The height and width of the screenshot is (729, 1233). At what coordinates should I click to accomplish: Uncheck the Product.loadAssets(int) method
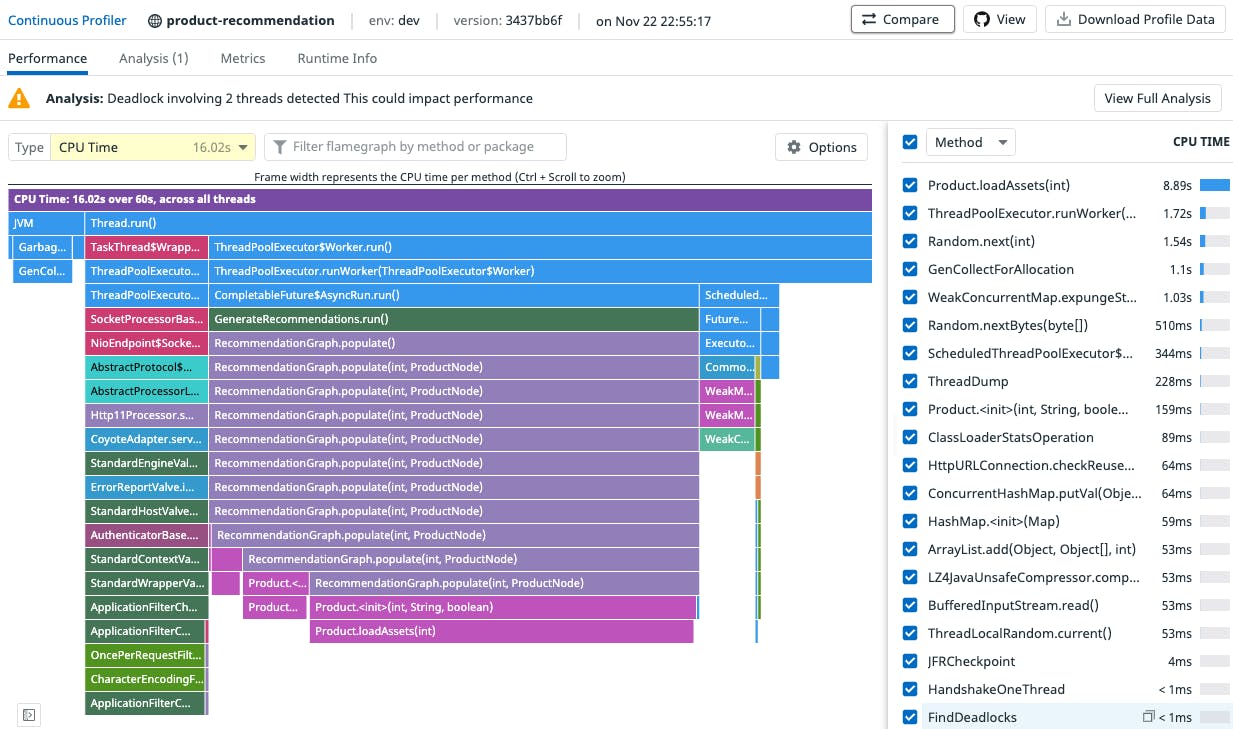click(x=910, y=185)
